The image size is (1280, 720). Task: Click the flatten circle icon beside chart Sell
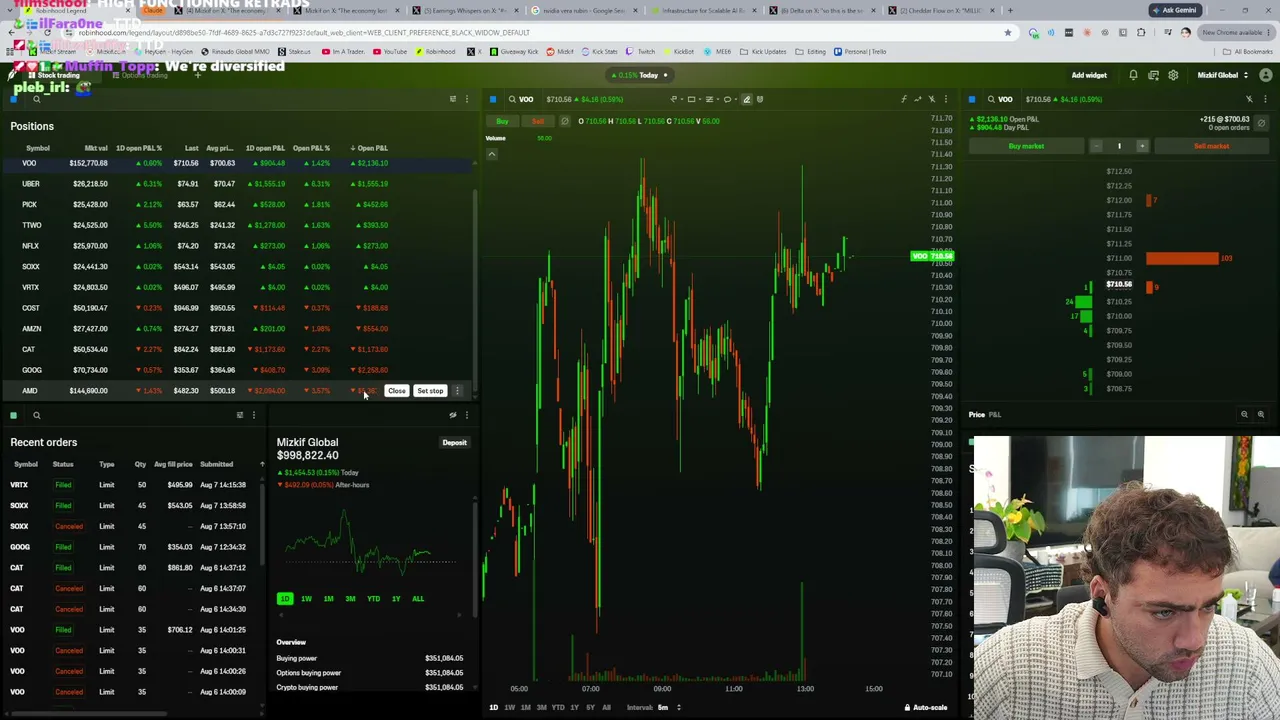pyautogui.click(x=565, y=121)
